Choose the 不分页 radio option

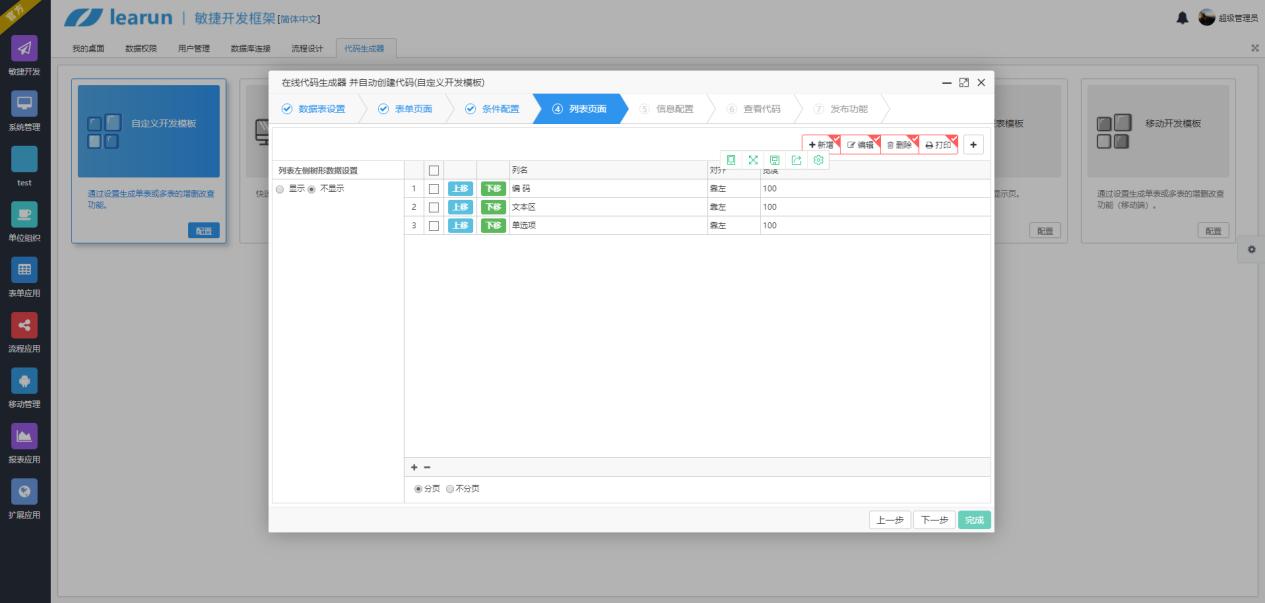450,489
